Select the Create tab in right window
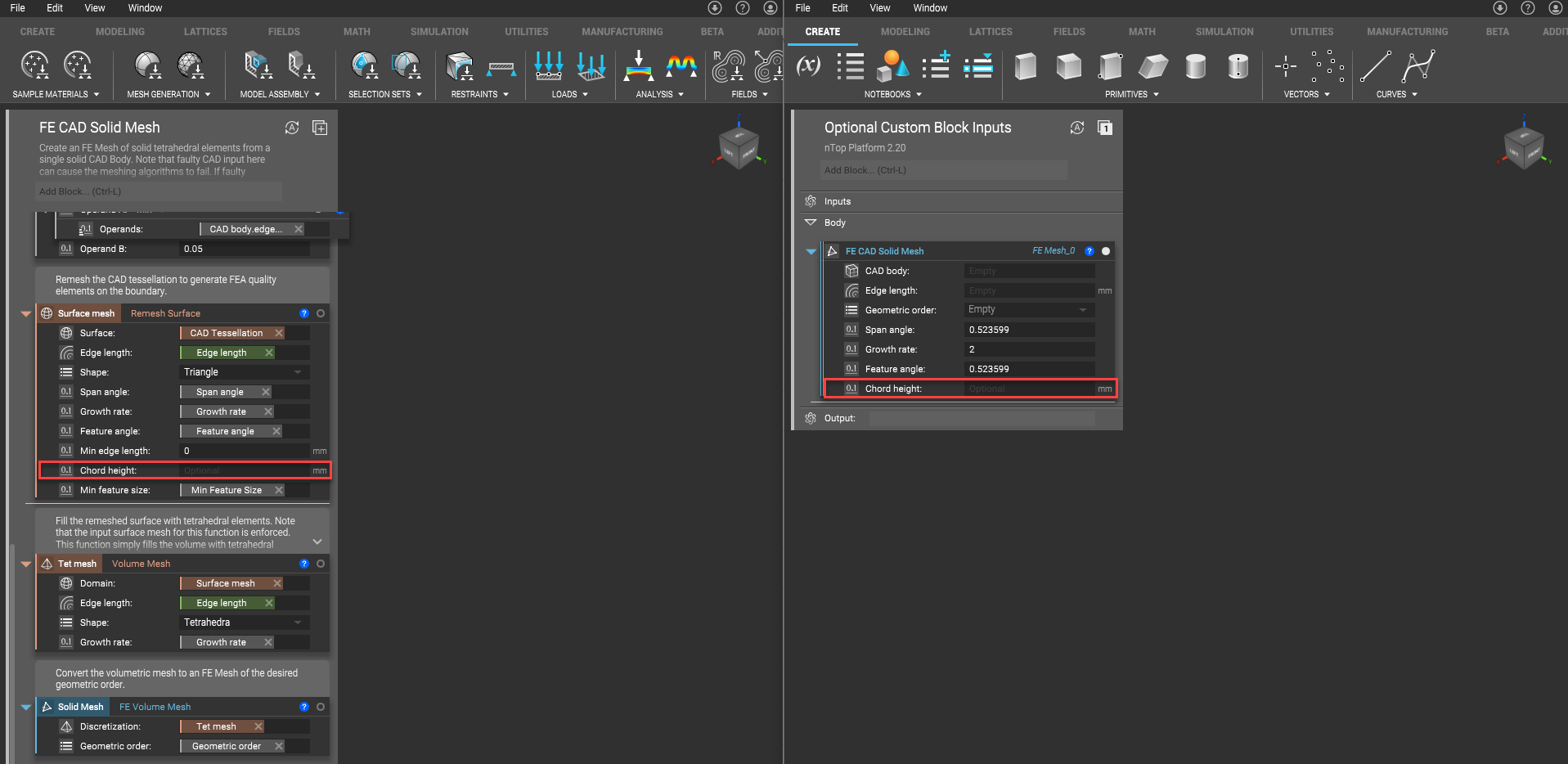 823,32
